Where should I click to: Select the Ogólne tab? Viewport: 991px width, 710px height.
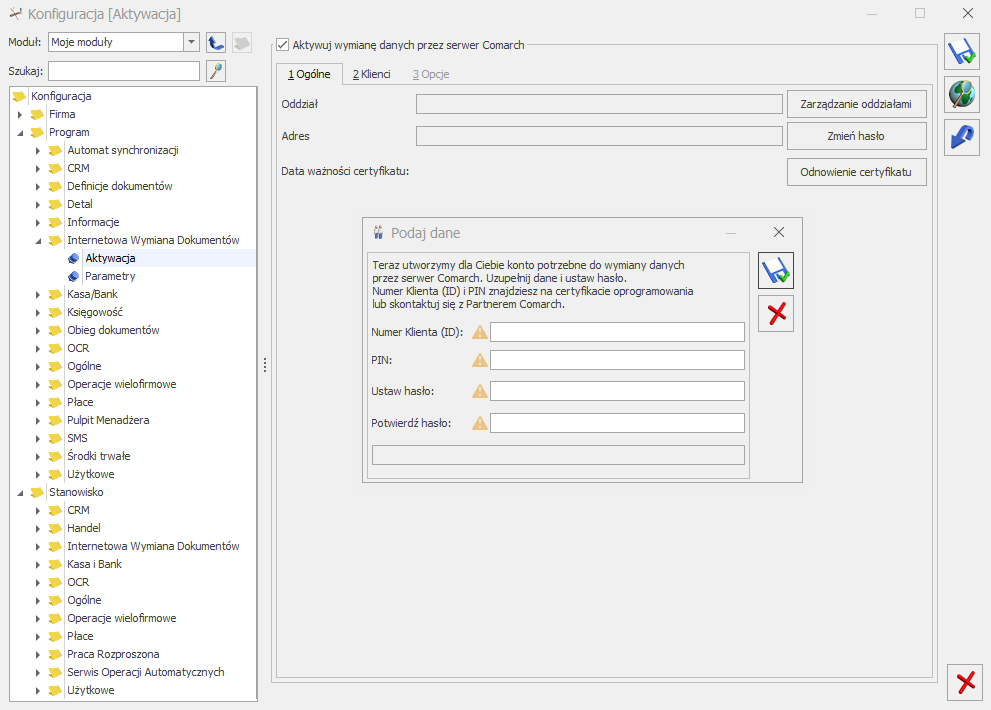pyautogui.click(x=309, y=74)
